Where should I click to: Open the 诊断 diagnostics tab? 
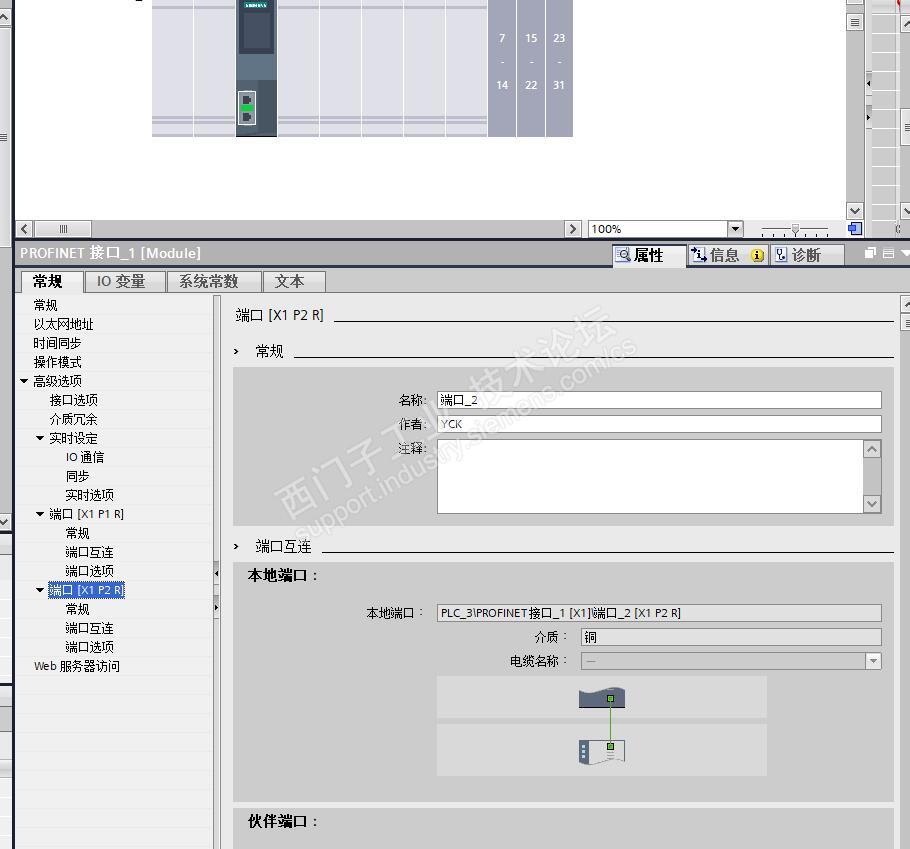[x=807, y=255]
